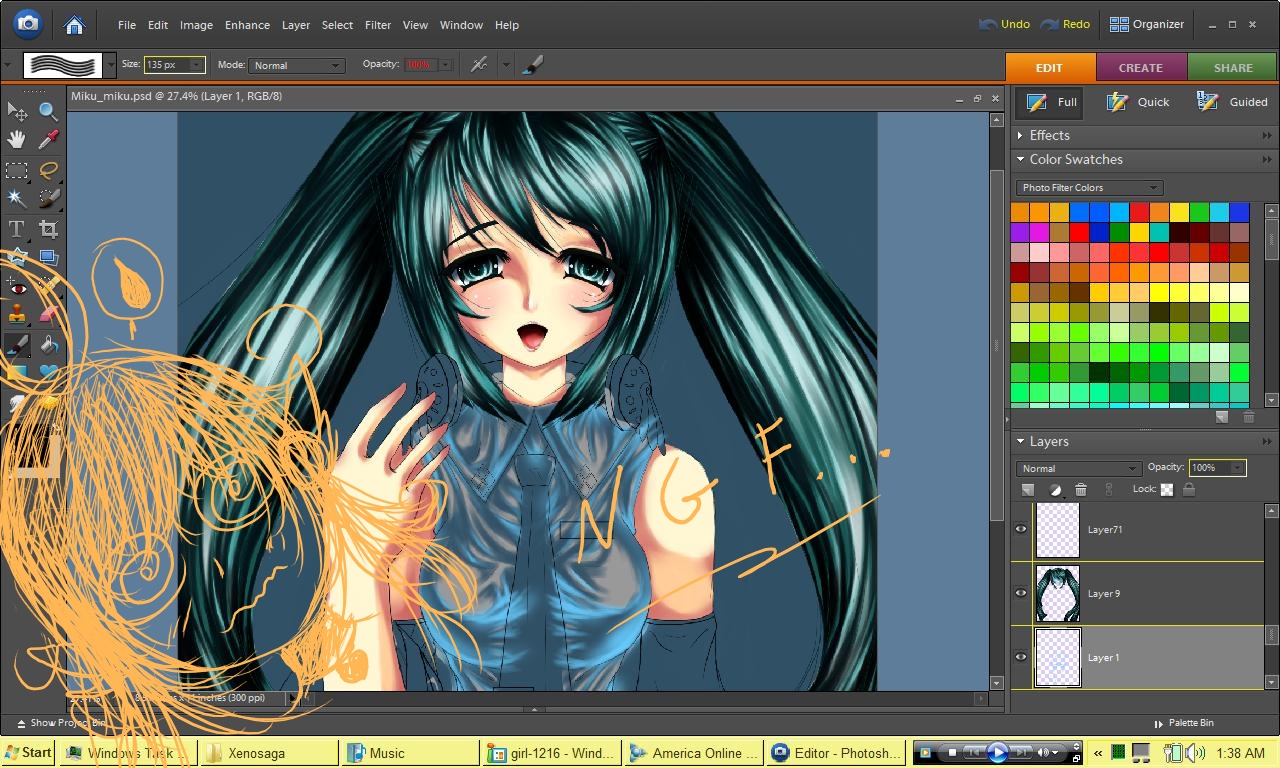
Task: Delete layer with trash icon
Action: (1080, 490)
